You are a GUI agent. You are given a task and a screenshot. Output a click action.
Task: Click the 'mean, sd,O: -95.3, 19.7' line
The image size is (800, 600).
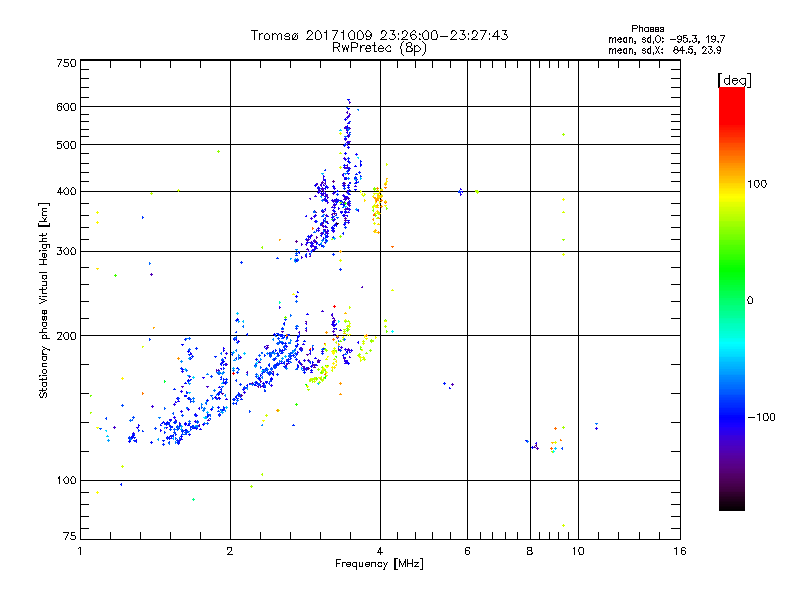click(x=666, y=39)
